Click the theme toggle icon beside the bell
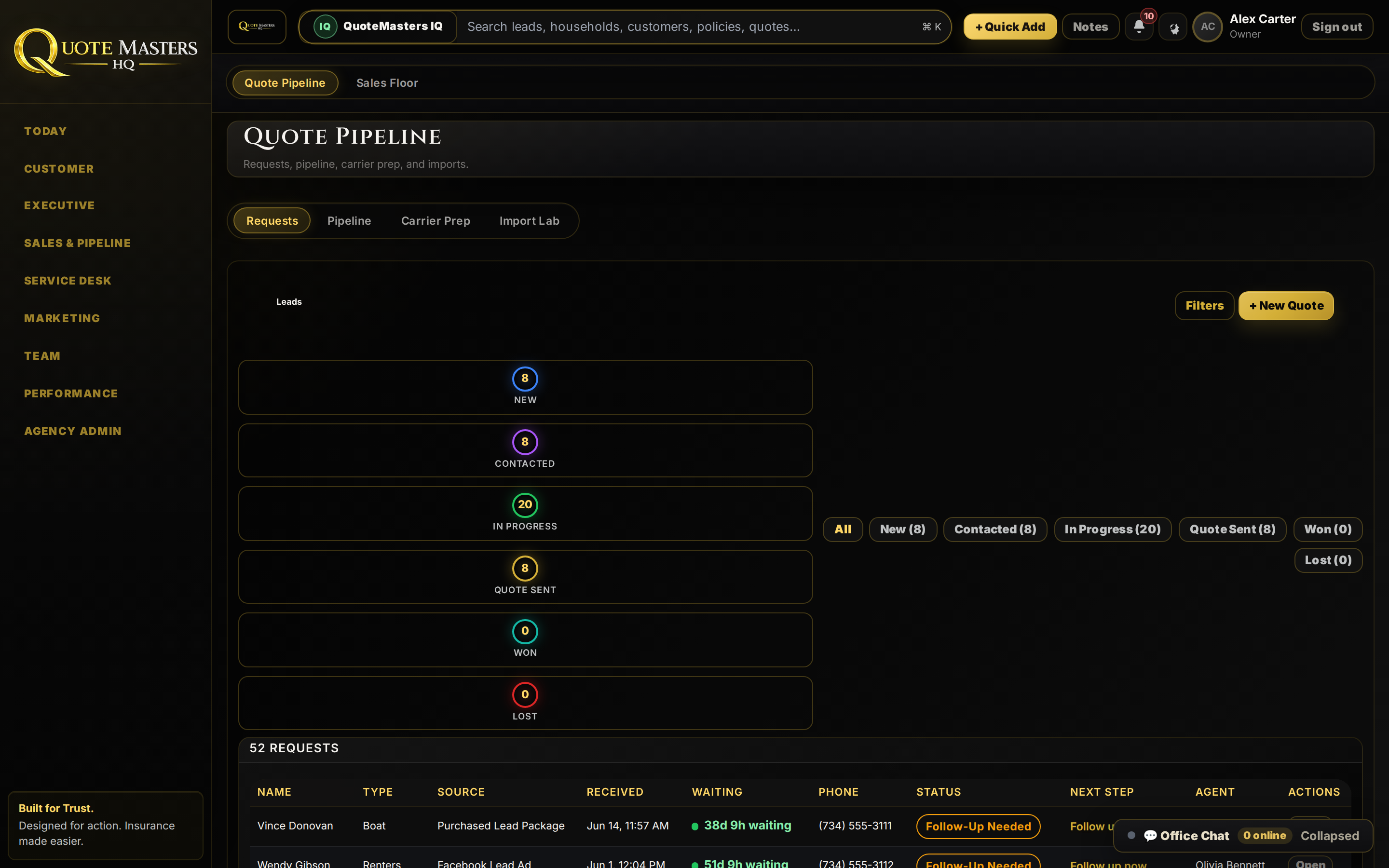This screenshot has height=868, width=1389. point(1173,27)
